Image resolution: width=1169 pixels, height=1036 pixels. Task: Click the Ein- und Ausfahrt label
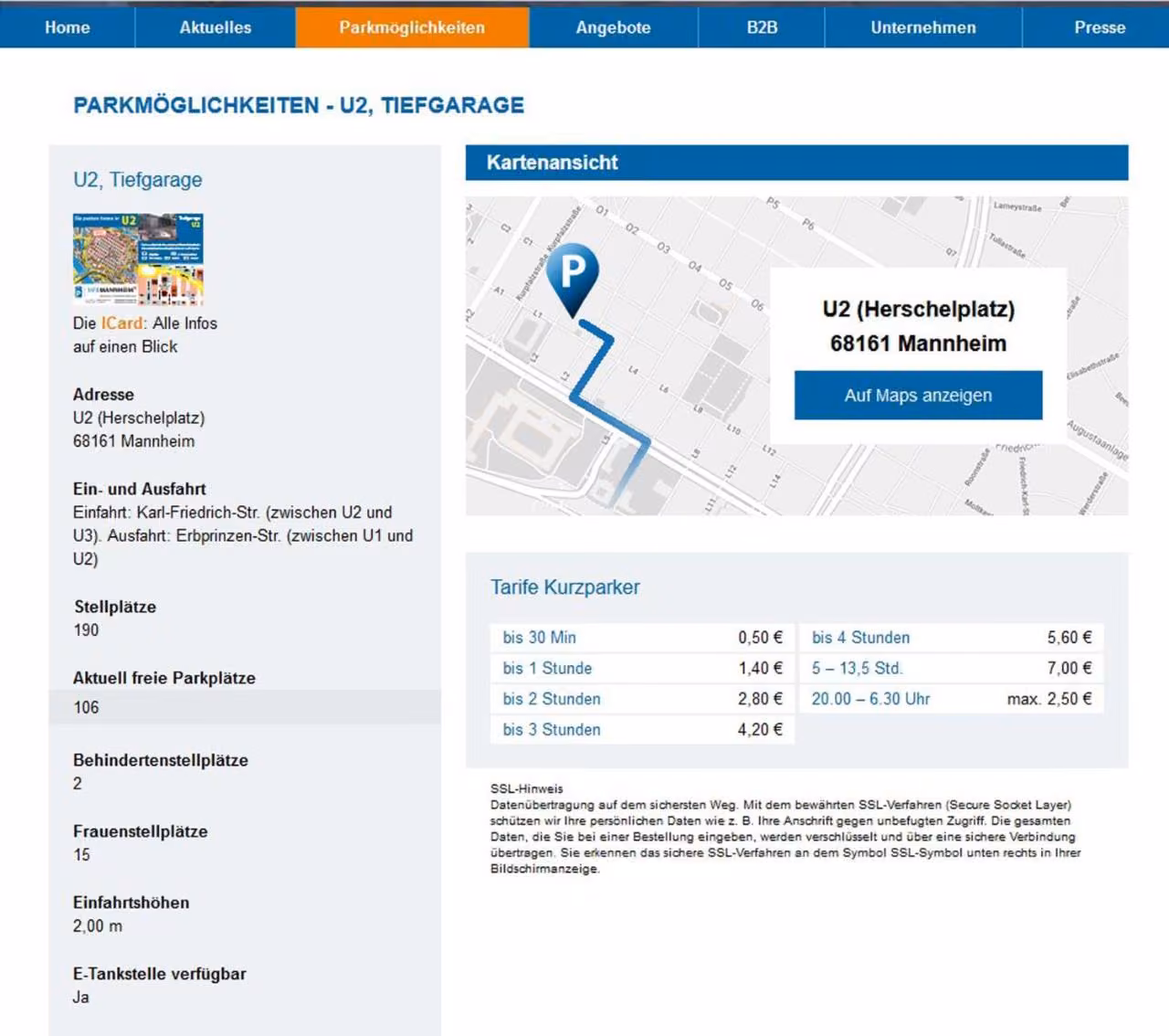click(x=140, y=489)
